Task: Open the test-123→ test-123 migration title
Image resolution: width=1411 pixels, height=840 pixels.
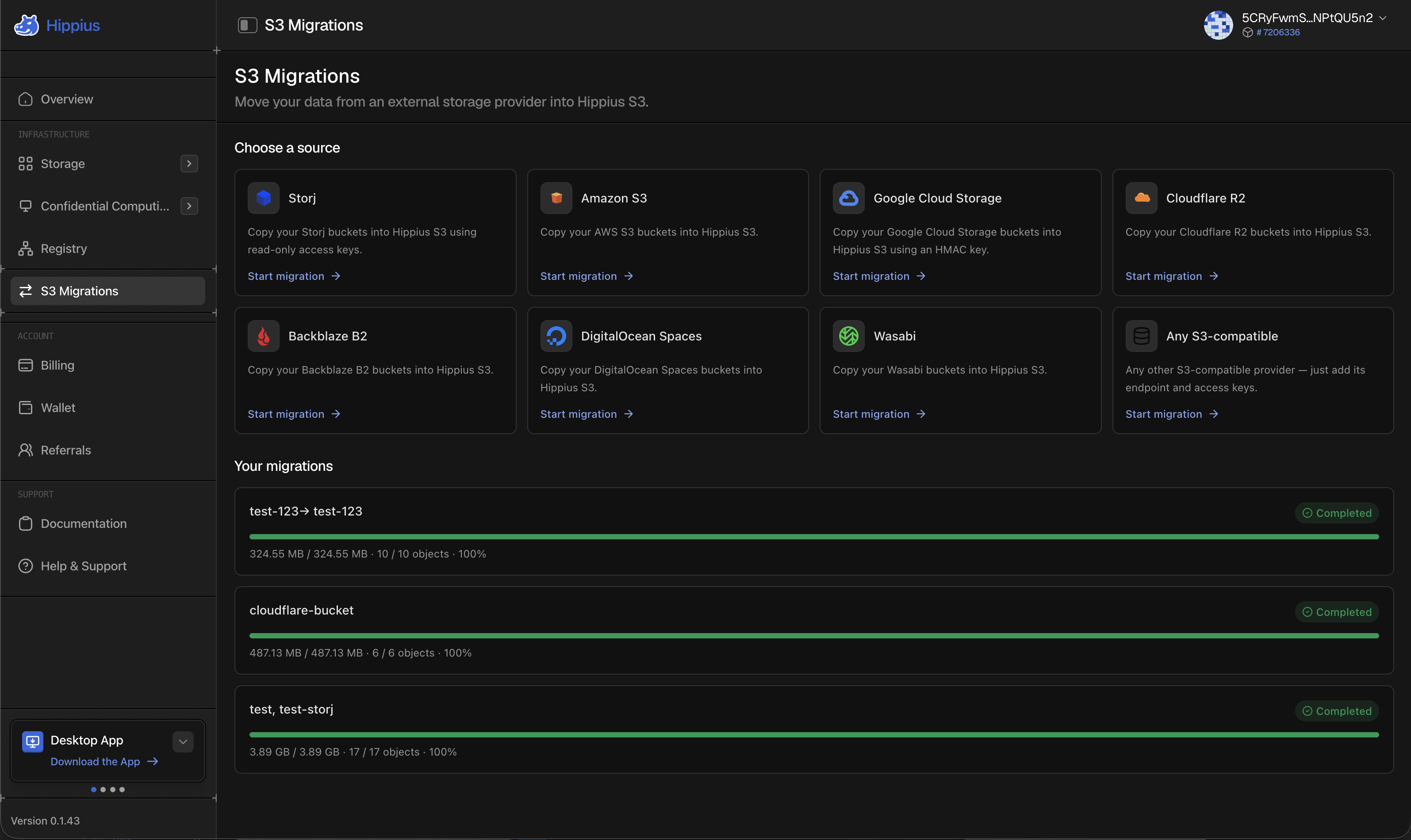Action: tap(306, 511)
